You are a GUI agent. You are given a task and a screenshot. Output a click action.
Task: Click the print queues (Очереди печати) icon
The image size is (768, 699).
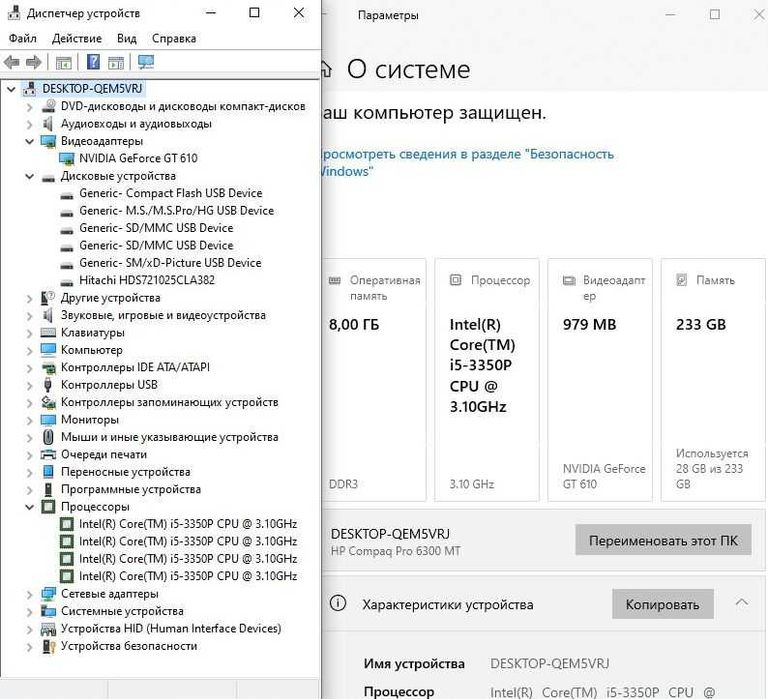click(x=48, y=455)
